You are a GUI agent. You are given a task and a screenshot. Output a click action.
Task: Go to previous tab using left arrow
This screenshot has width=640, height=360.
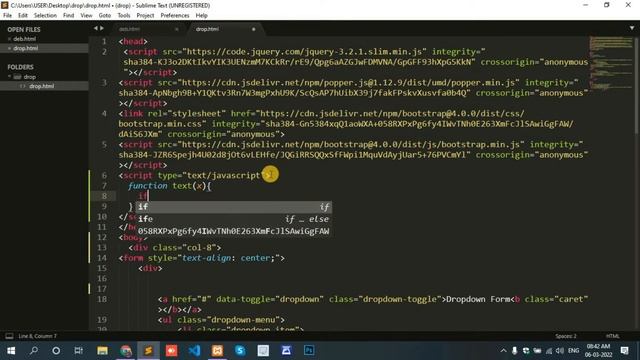coord(96,28)
